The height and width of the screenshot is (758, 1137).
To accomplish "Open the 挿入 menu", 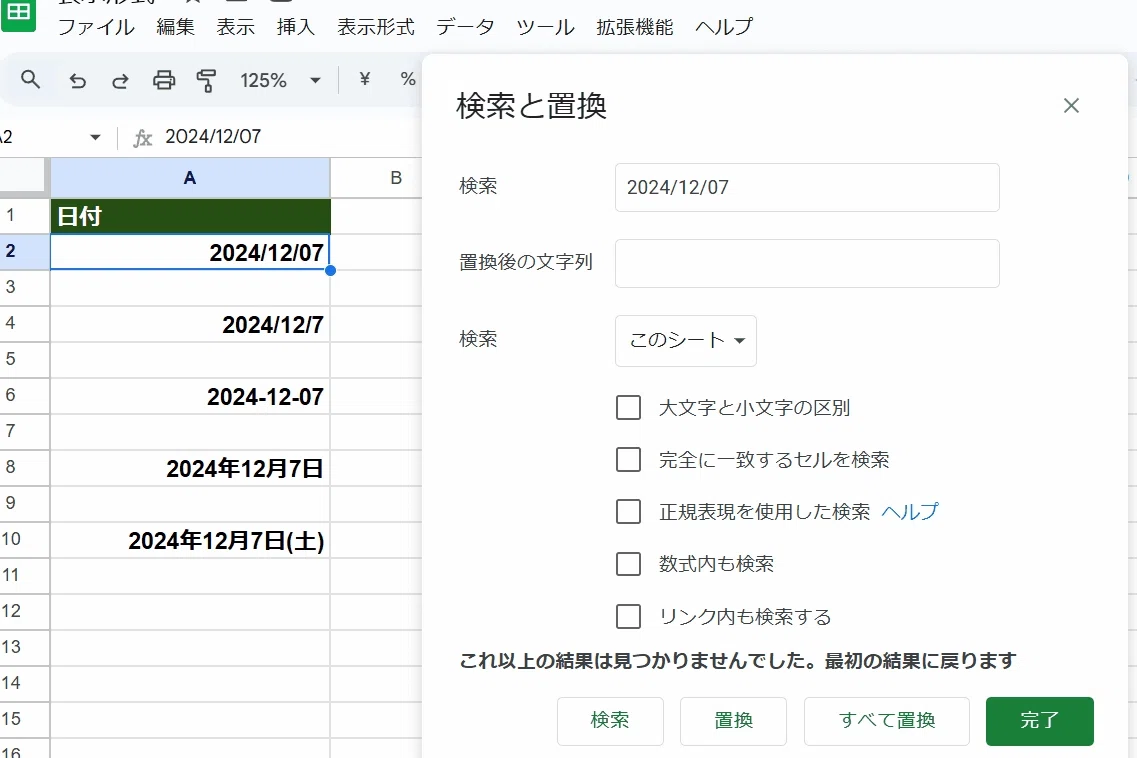I will coord(296,27).
